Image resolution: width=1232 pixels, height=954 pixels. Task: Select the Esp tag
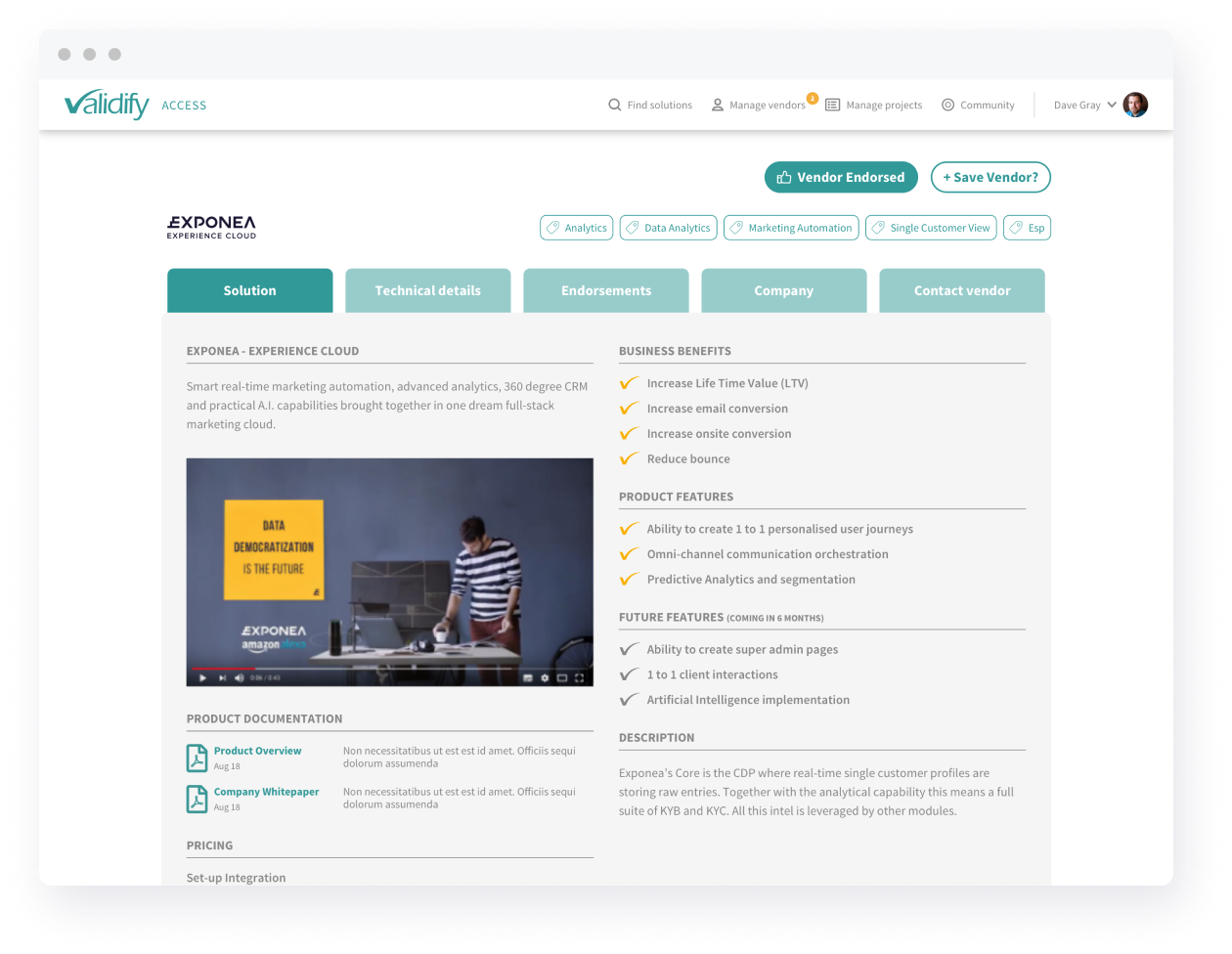click(1028, 228)
